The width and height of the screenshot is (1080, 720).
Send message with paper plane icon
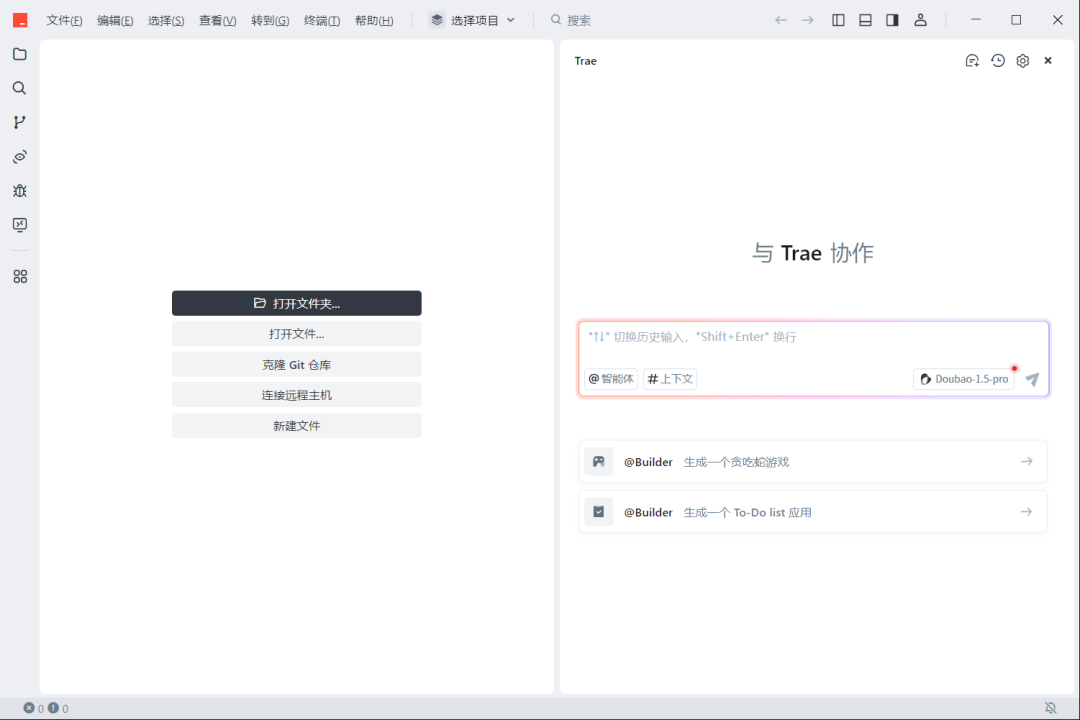[1032, 379]
